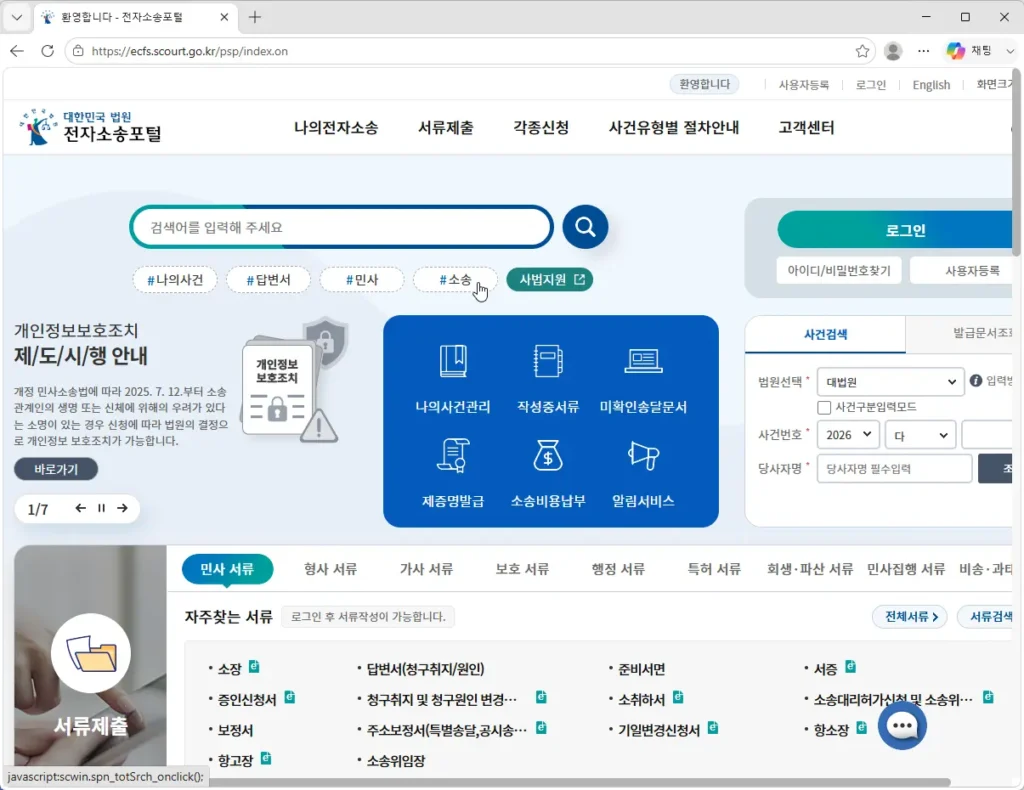Open browser tab list chevron
Viewport: 1024px width, 790px height.
point(17,18)
